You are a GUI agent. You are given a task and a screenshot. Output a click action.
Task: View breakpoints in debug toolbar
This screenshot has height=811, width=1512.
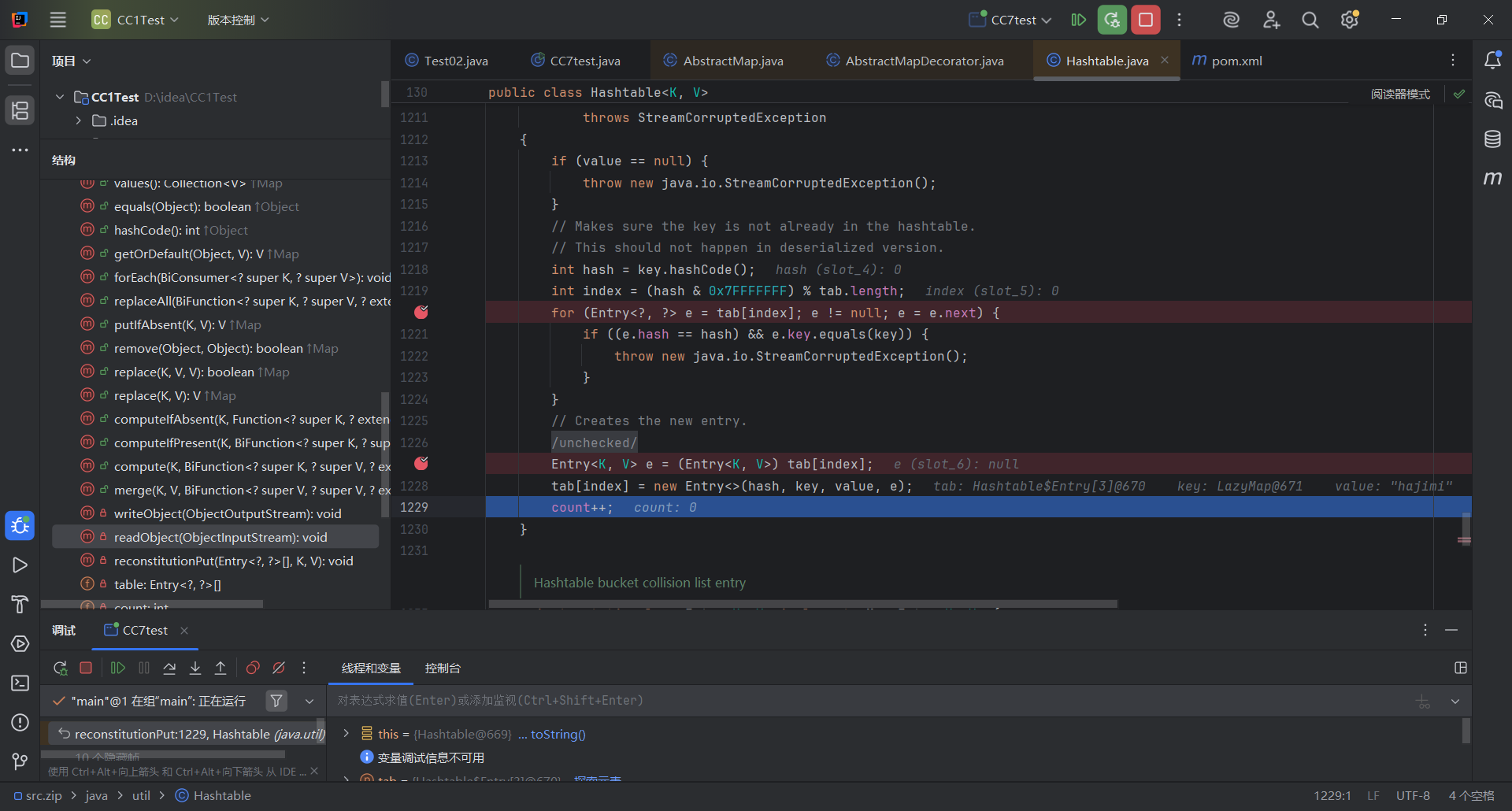[x=253, y=668]
